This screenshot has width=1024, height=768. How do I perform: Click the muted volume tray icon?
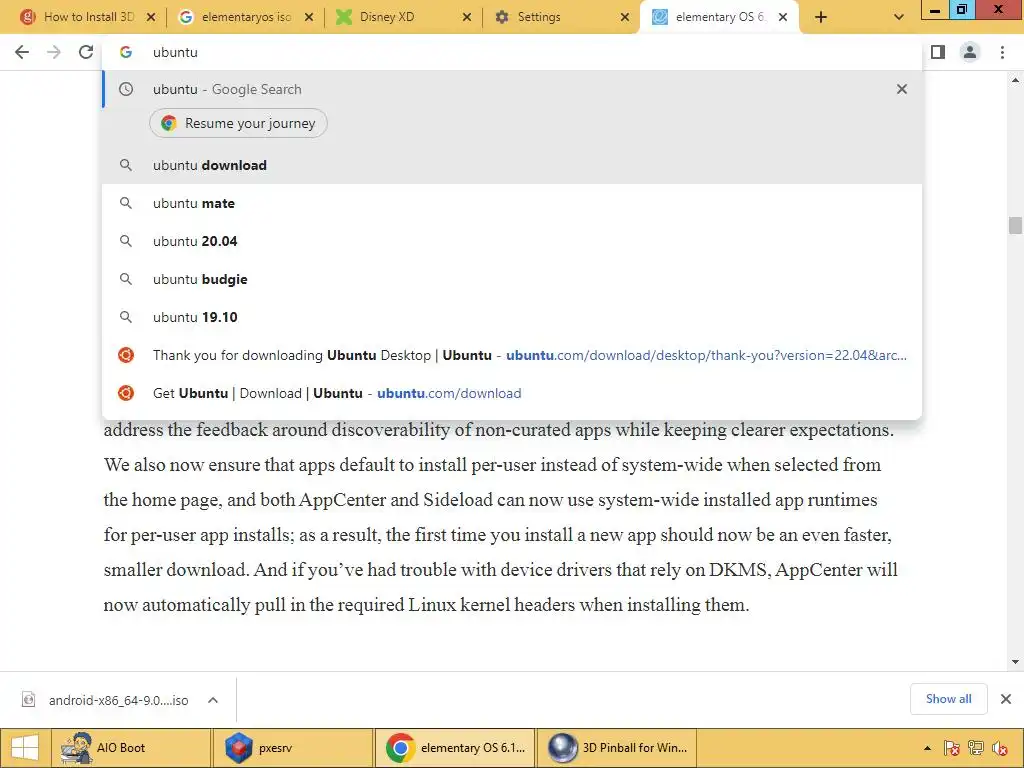tap(1000, 748)
